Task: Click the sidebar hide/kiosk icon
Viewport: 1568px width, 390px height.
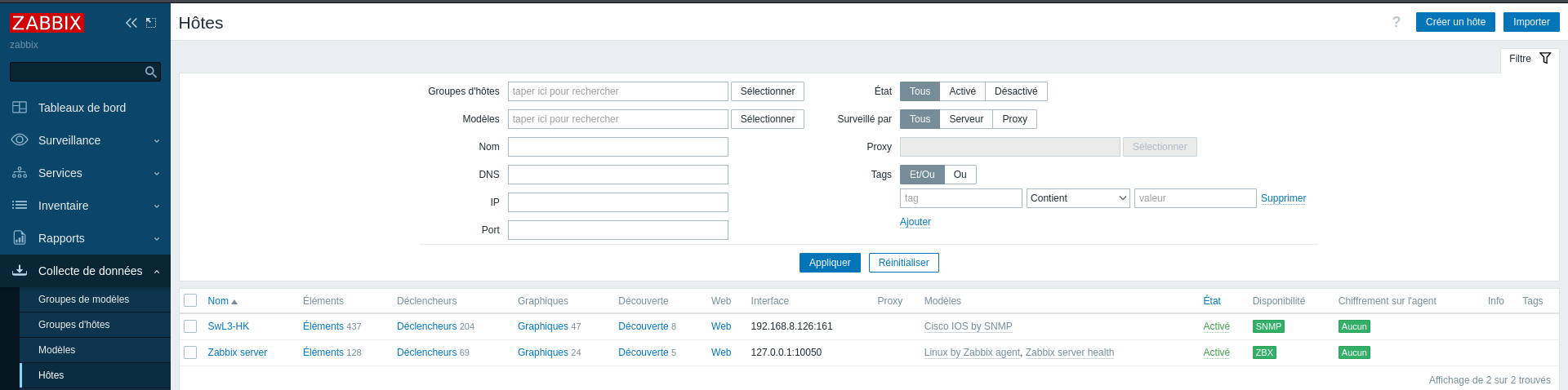Action: coord(151,23)
